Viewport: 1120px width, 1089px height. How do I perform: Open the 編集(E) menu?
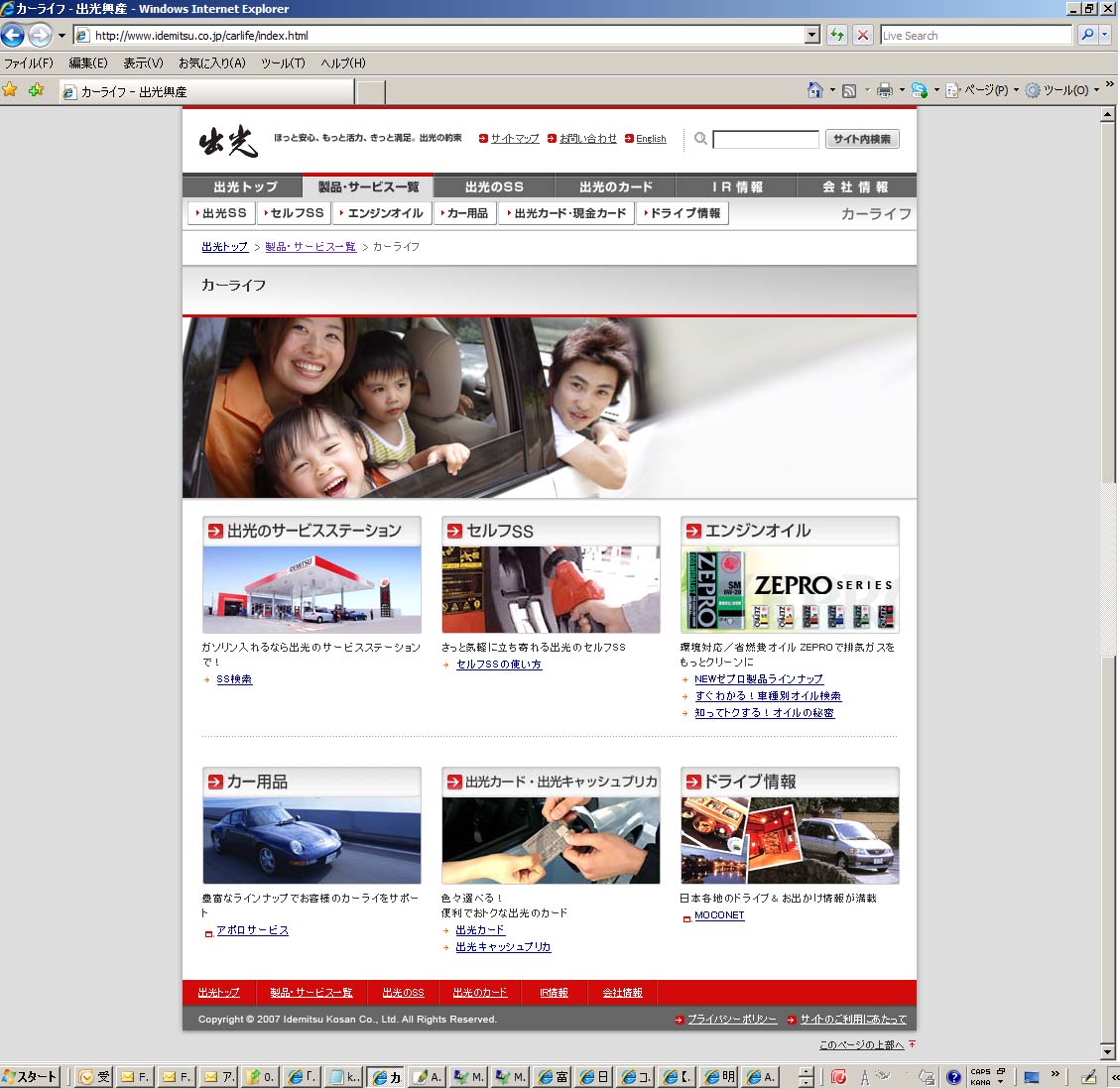(88, 62)
